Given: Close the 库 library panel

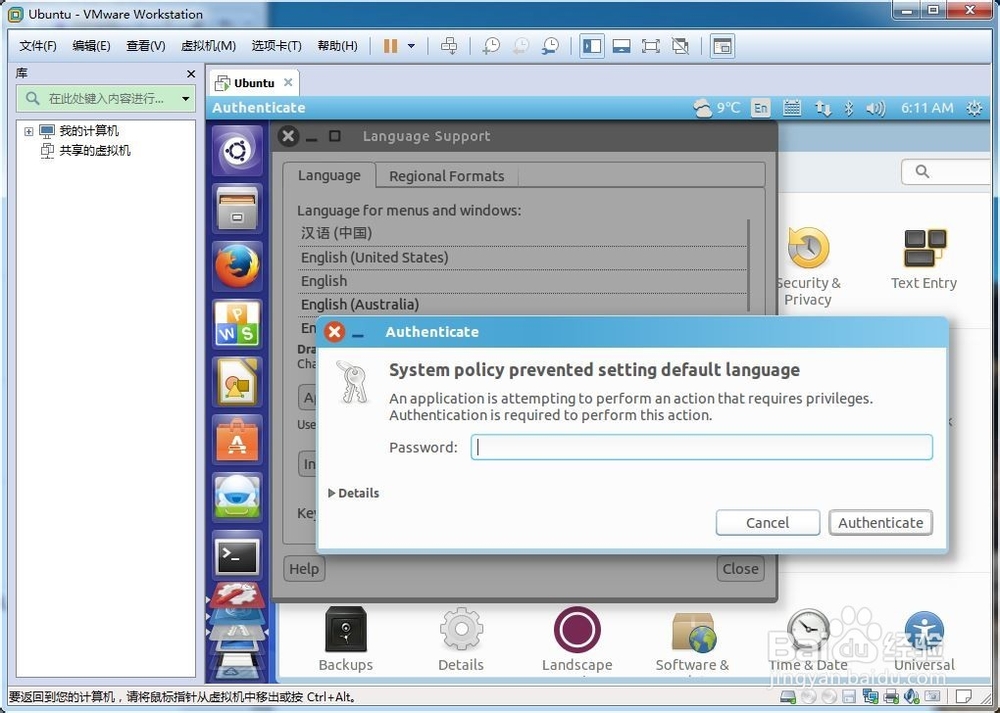Looking at the screenshot, I should [191, 74].
